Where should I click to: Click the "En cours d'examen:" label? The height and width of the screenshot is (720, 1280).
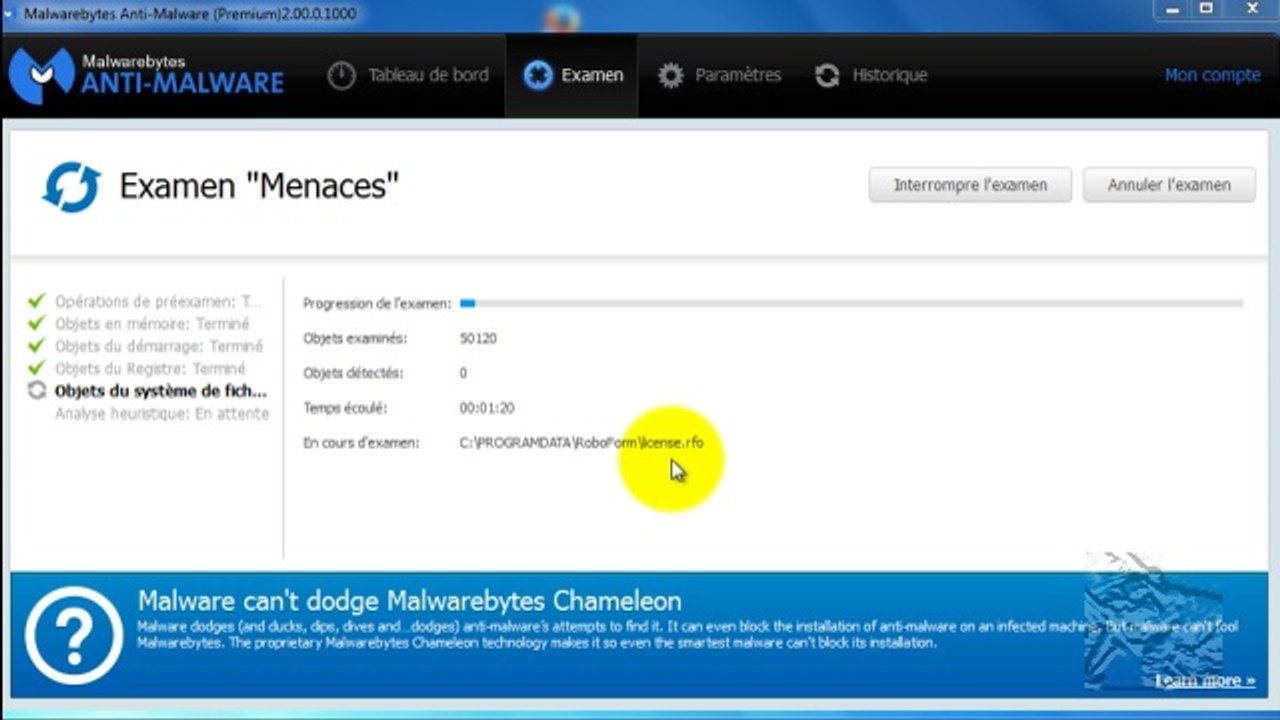pos(361,443)
